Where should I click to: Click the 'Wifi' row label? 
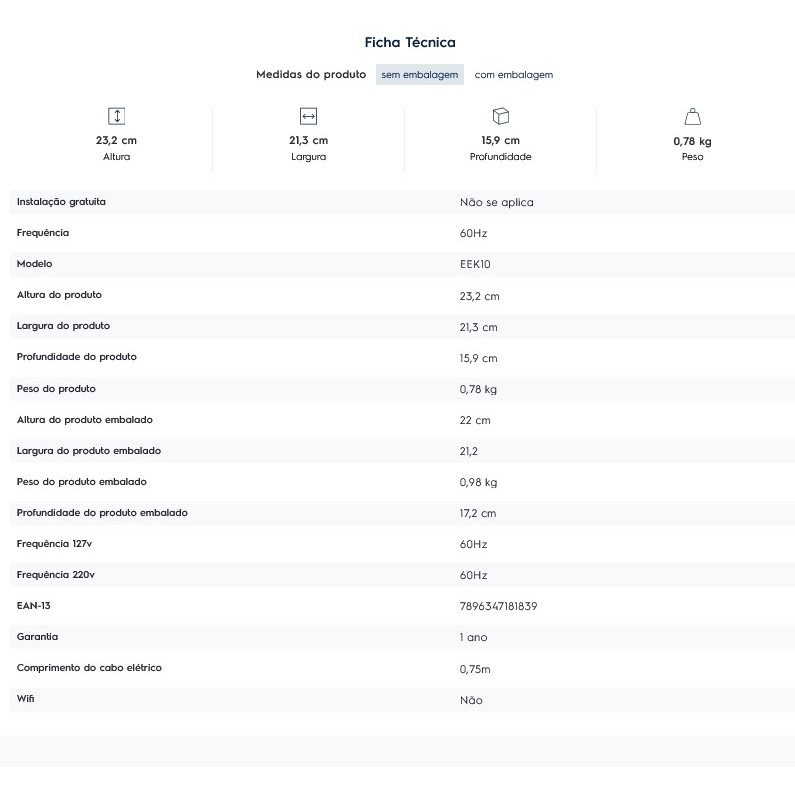click(25, 699)
